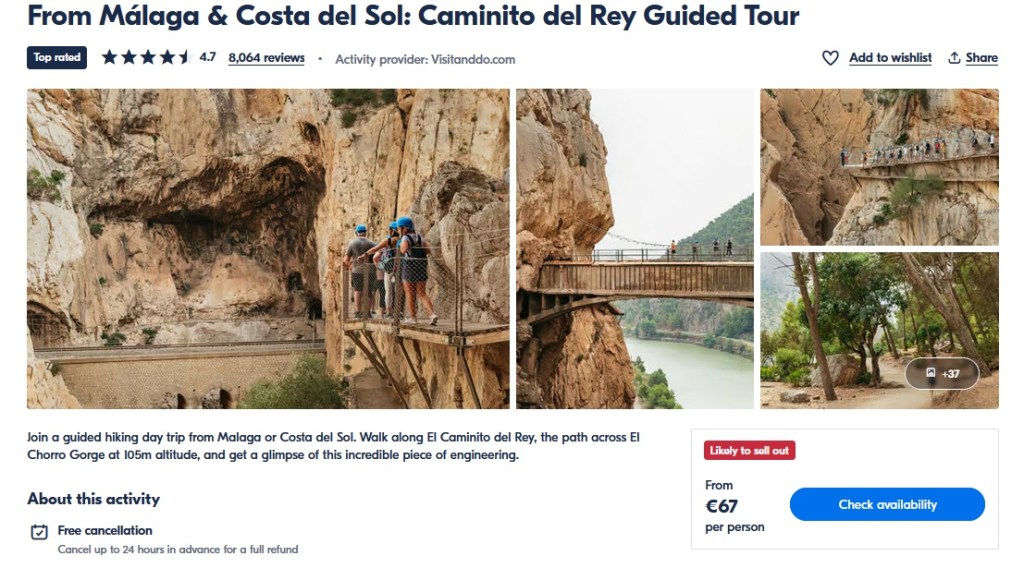
Task: Open the bridge over river photo
Action: [635, 249]
